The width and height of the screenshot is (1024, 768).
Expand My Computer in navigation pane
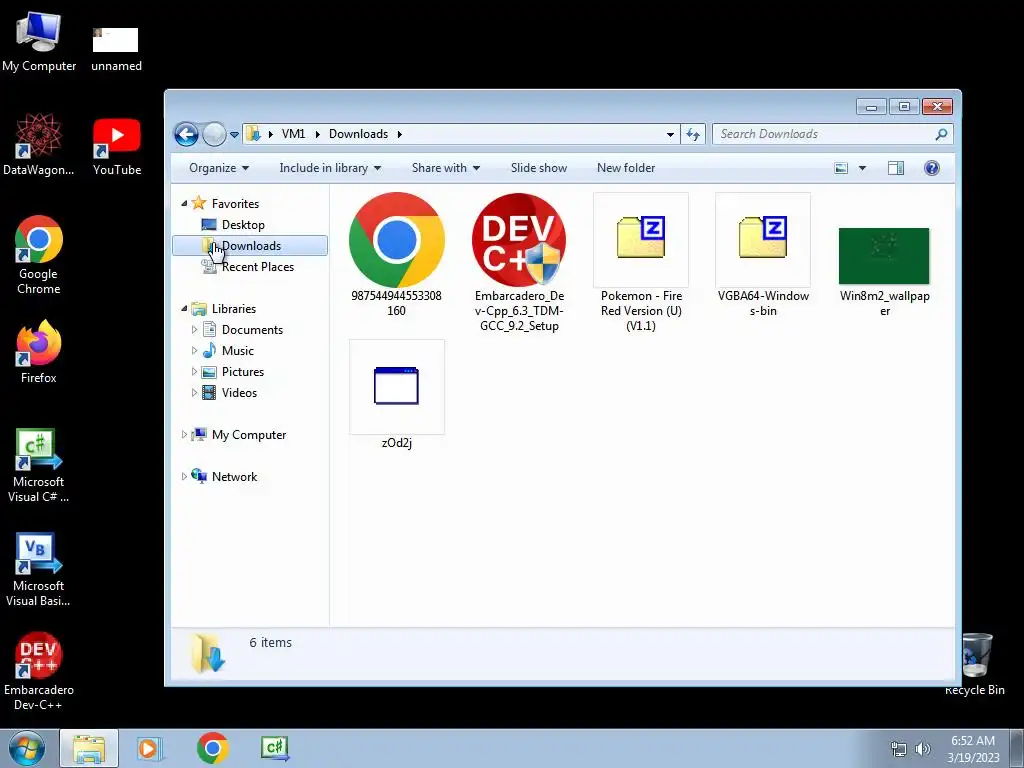[184, 434]
